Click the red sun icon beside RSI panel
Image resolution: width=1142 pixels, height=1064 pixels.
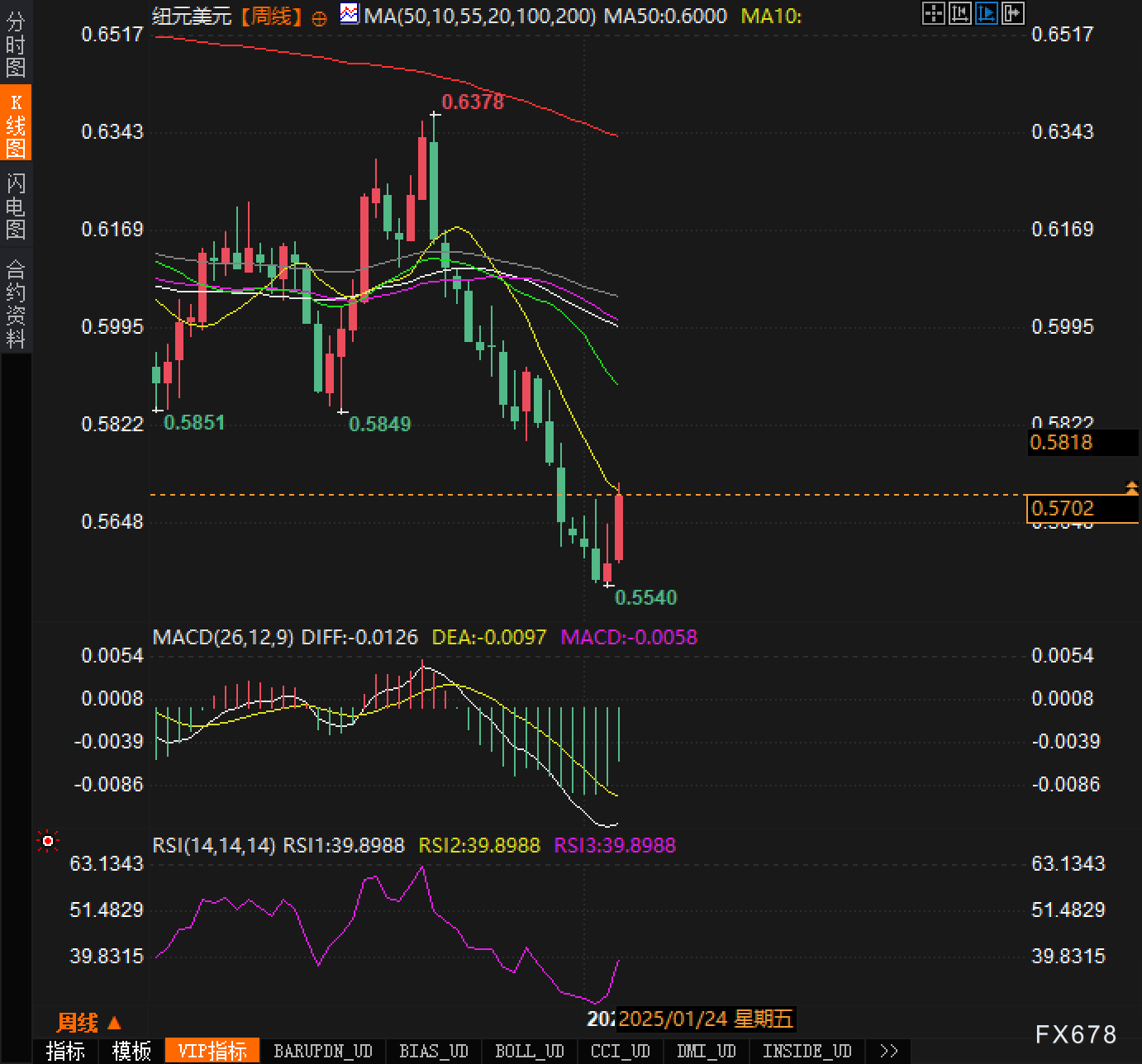tap(48, 842)
